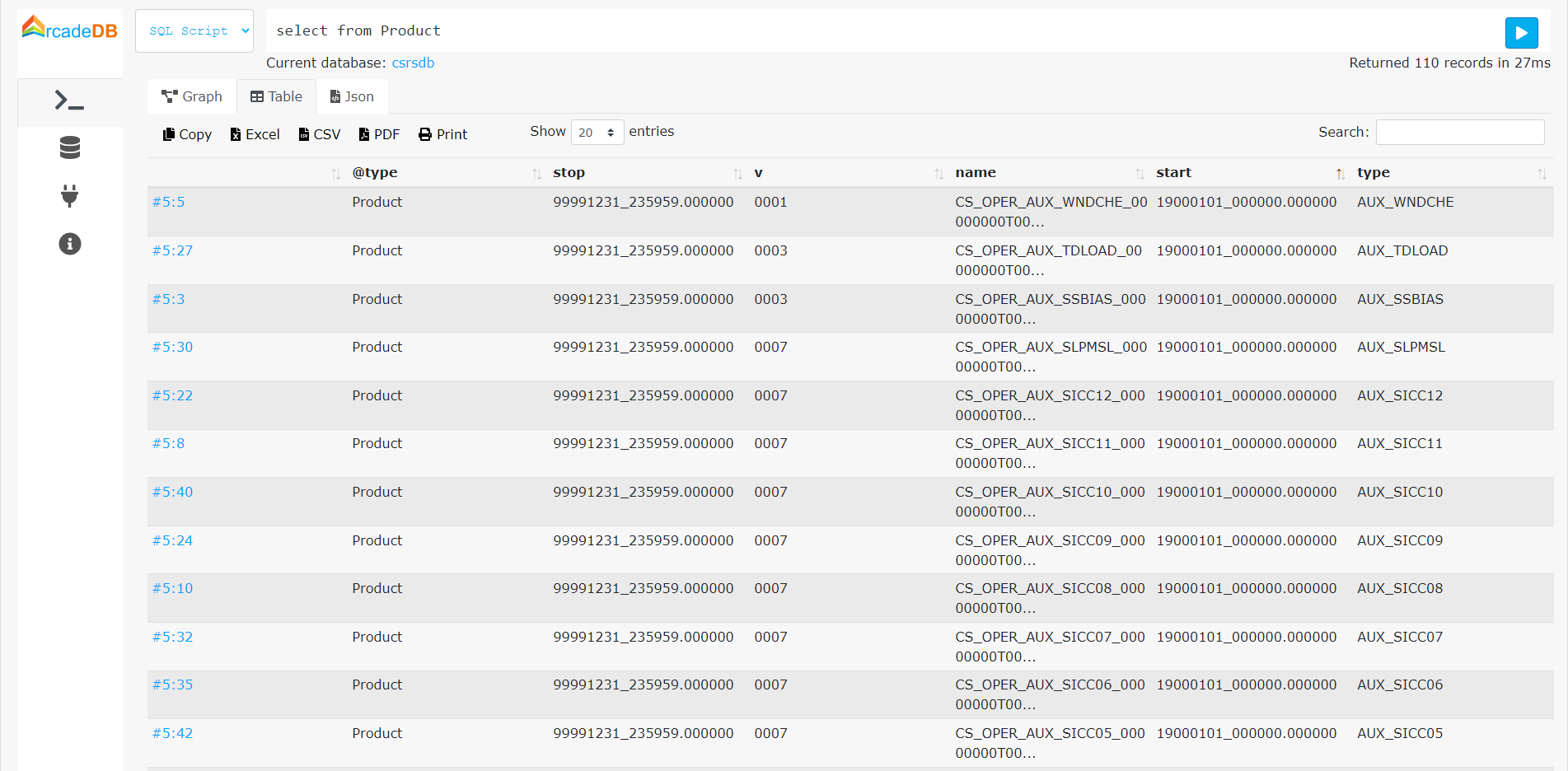Open the Show entries count dropdown

pos(597,132)
